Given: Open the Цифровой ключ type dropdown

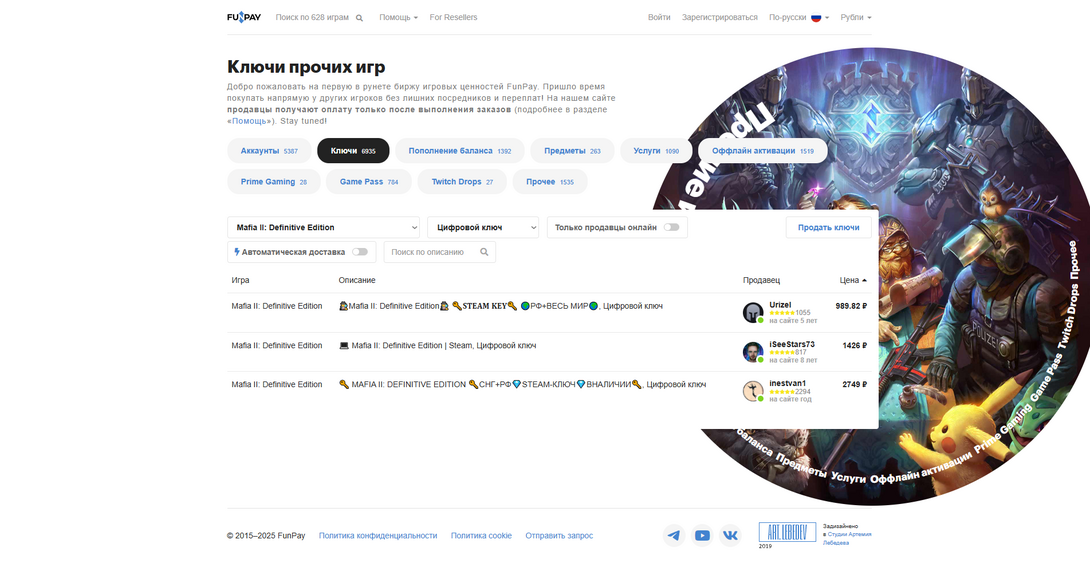Looking at the screenshot, I should [x=483, y=227].
